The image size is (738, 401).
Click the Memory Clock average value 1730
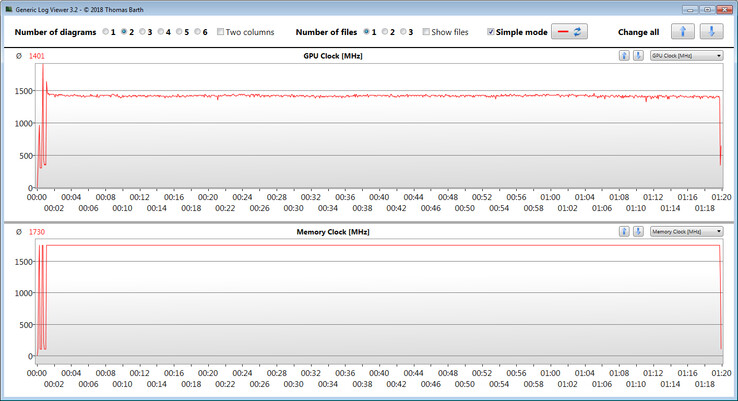coord(37,232)
